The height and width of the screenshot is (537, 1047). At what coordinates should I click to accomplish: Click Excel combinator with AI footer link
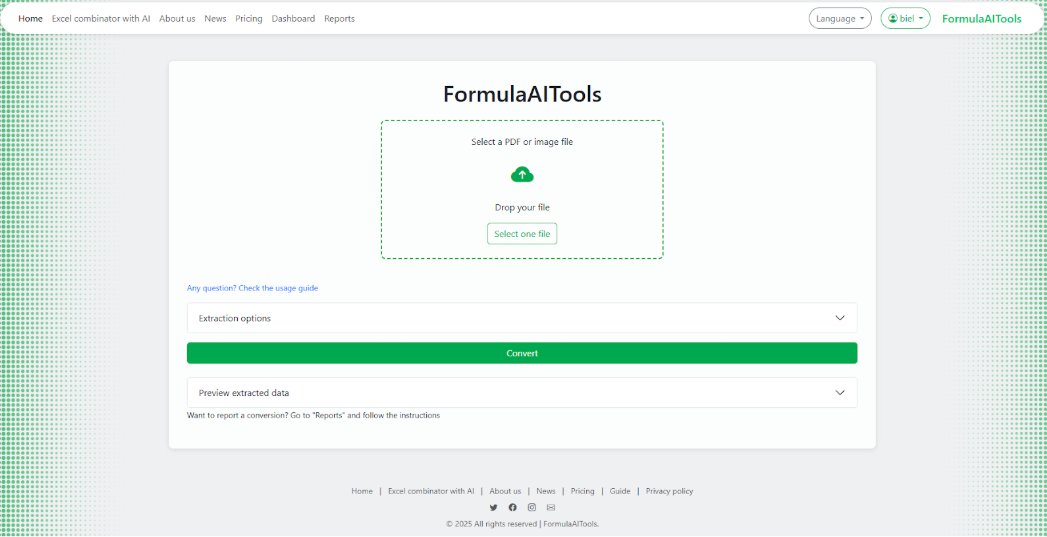431,491
